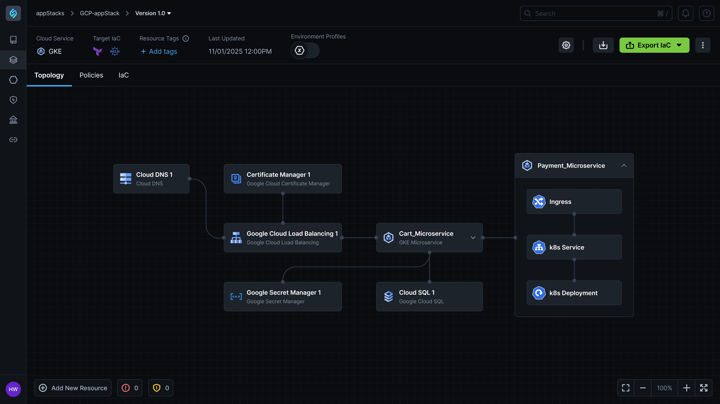Select the k8s Service node

coord(574,247)
